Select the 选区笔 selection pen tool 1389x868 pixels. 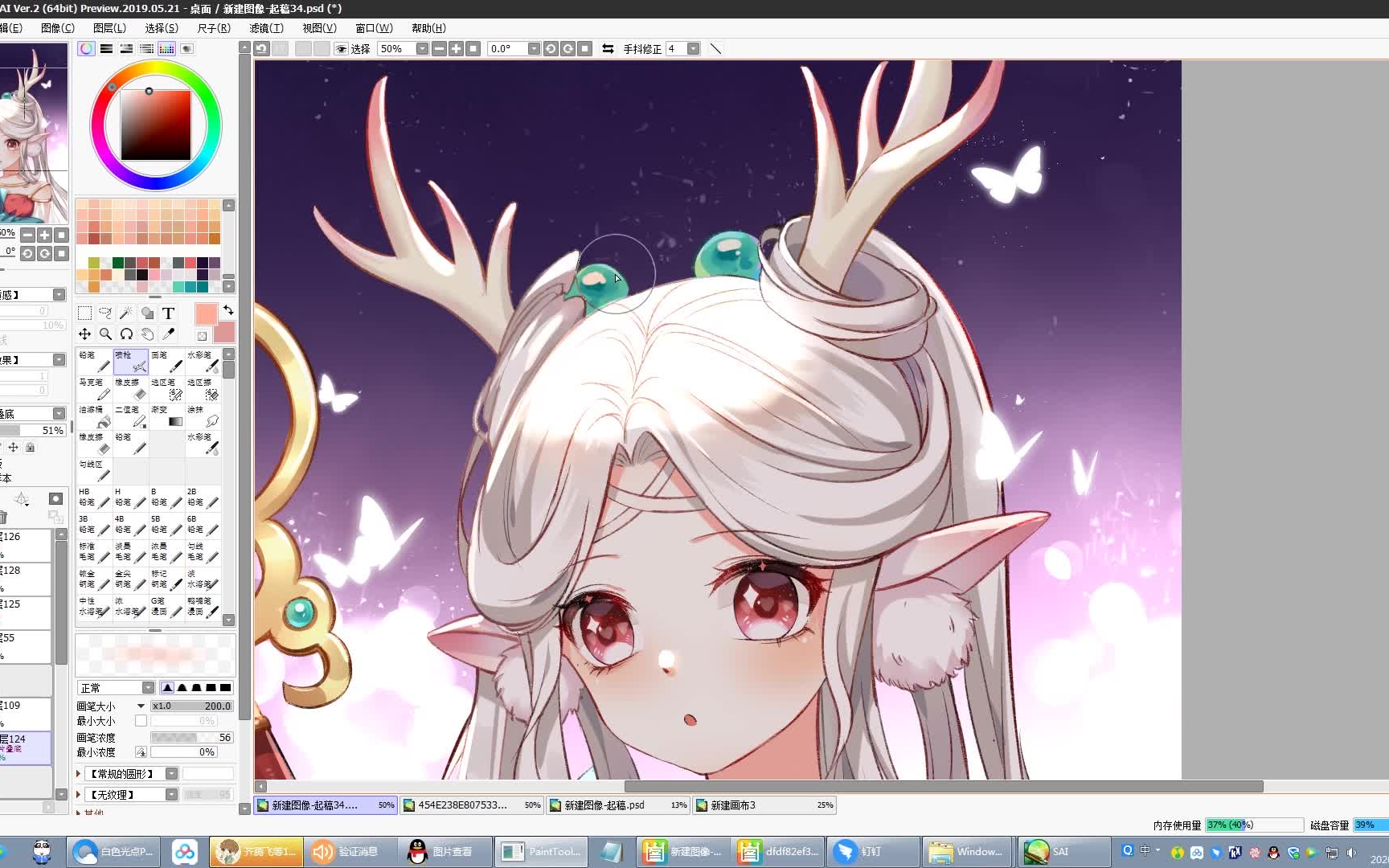pos(166,389)
